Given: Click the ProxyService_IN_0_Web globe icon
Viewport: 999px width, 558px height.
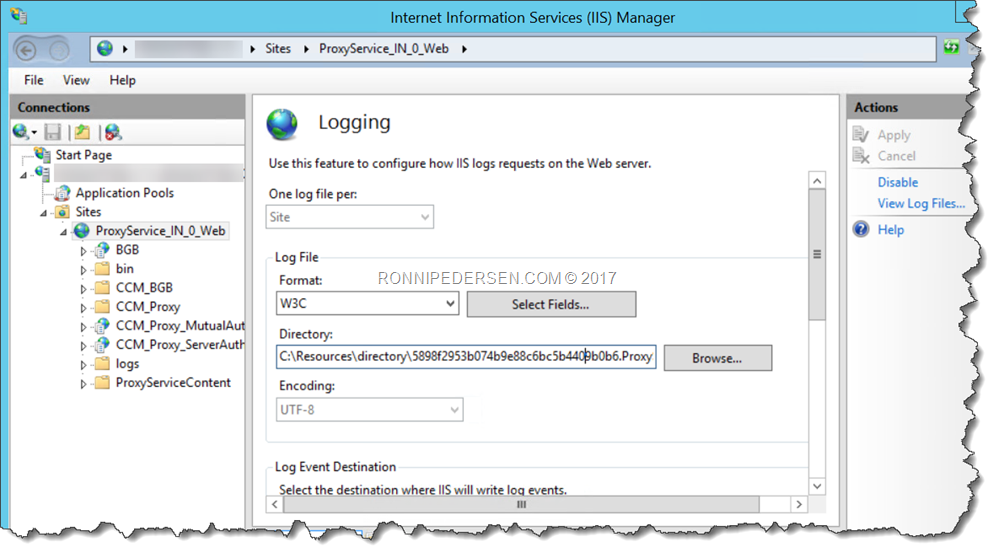Looking at the screenshot, I should (82, 231).
